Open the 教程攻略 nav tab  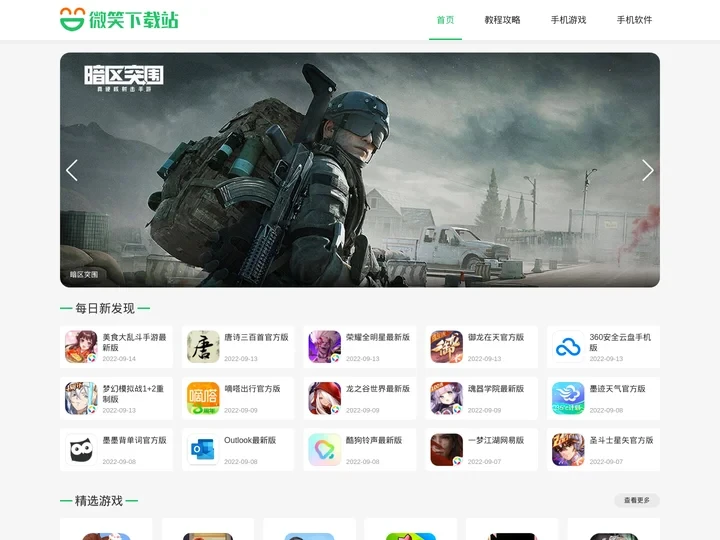pos(502,20)
